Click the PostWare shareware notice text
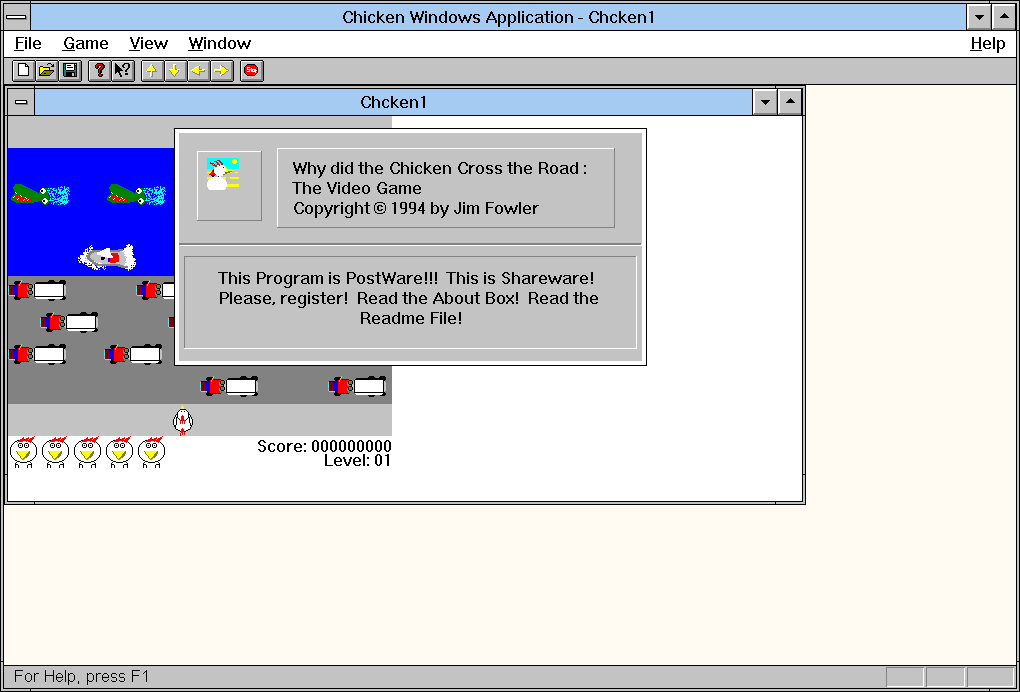Image resolution: width=1020 pixels, height=692 pixels. pyautogui.click(x=409, y=298)
